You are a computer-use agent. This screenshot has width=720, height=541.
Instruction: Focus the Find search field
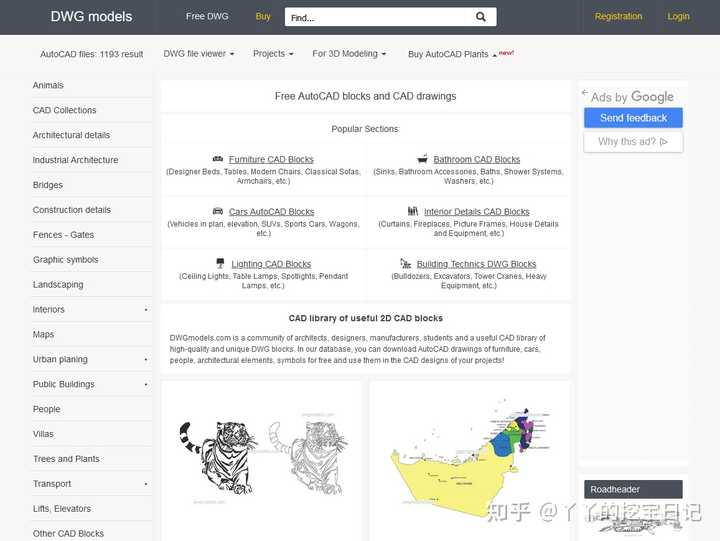point(374,17)
